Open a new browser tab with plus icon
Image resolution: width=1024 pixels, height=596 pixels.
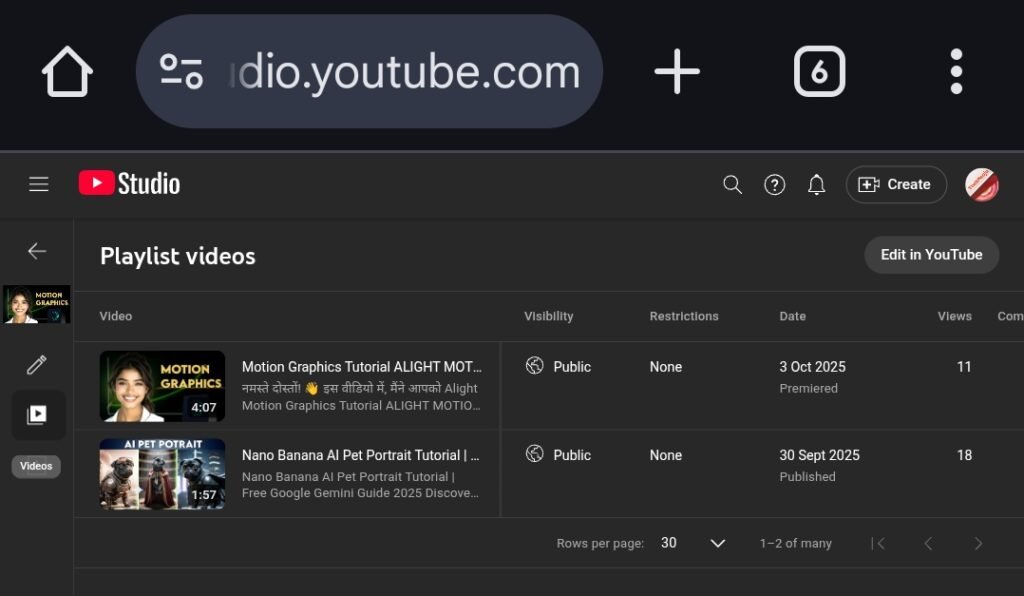(678, 70)
